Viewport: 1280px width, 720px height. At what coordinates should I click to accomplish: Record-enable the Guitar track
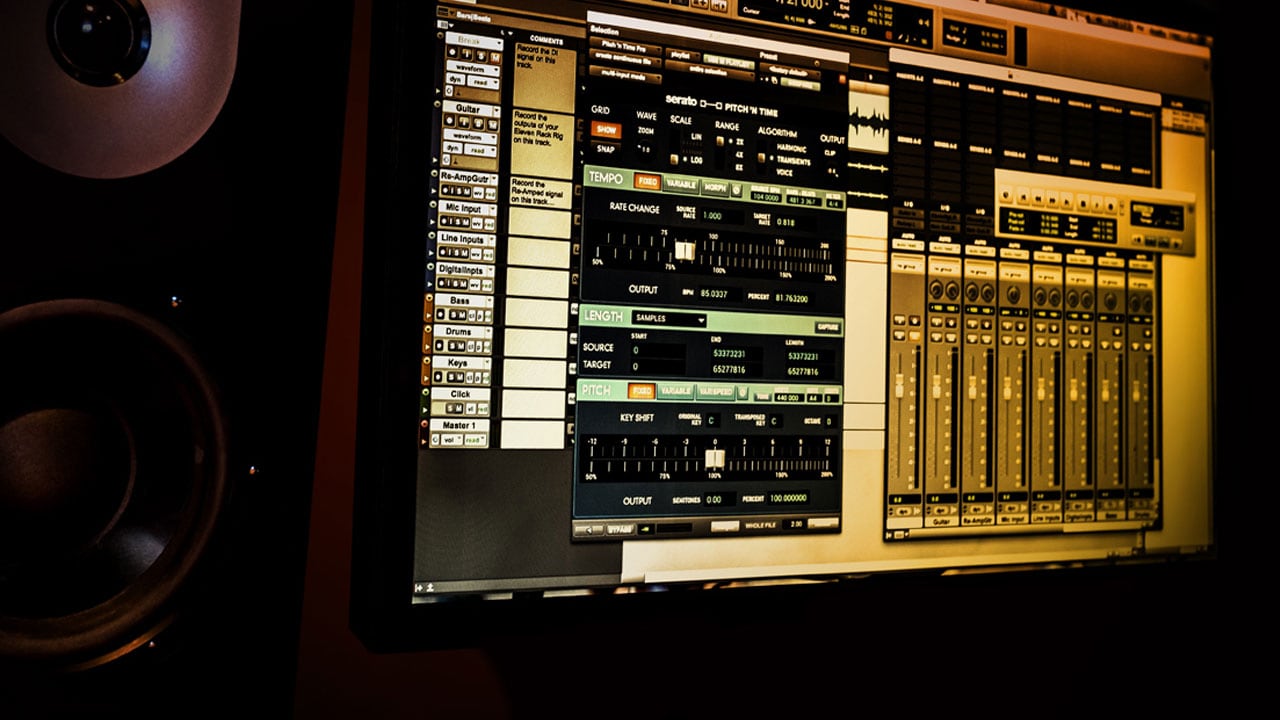tap(449, 120)
